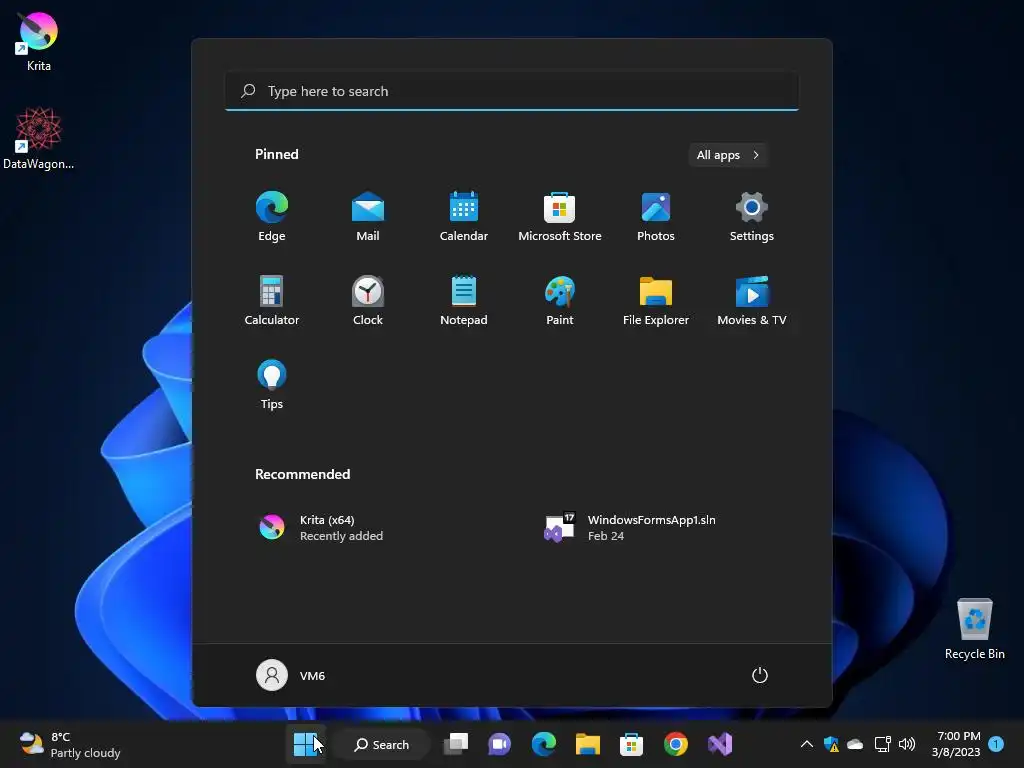Open the Paint app
1024x768 pixels.
560,300
